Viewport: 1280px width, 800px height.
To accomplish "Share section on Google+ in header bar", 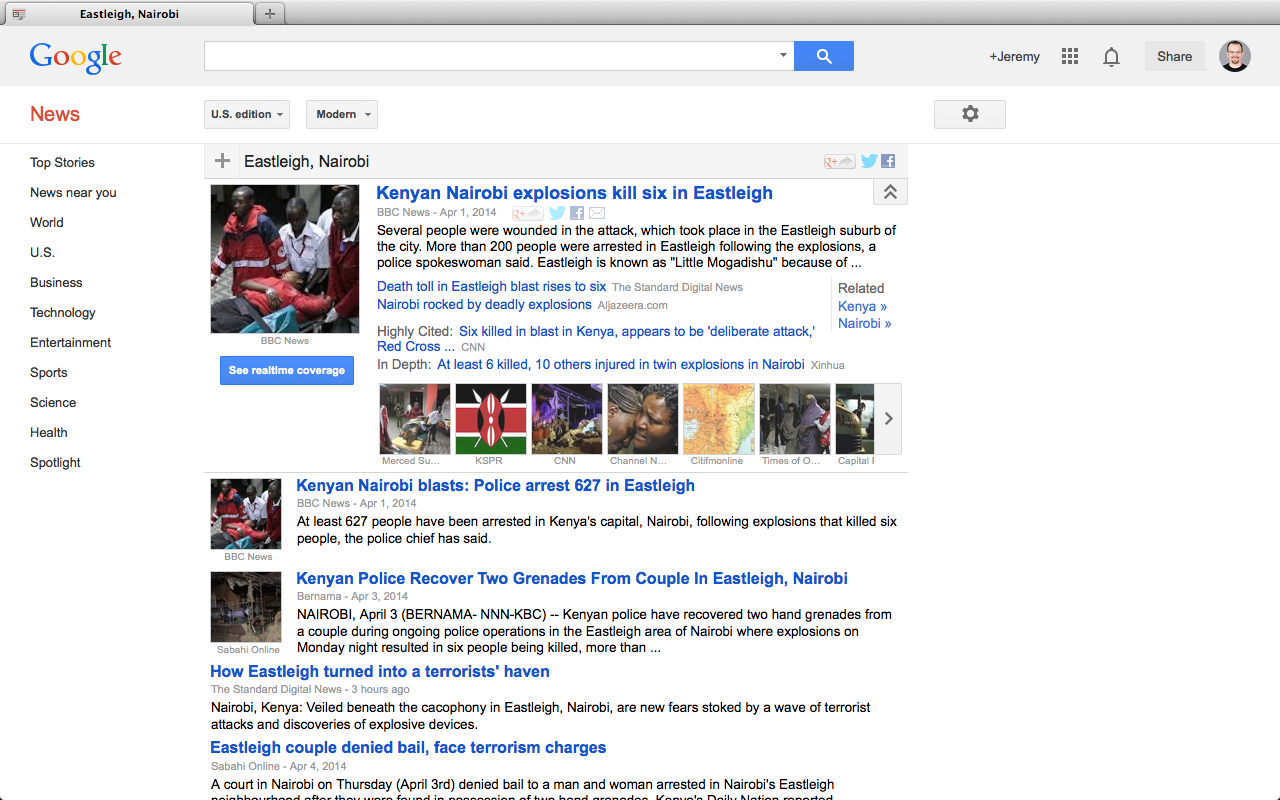I will pyautogui.click(x=838, y=161).
